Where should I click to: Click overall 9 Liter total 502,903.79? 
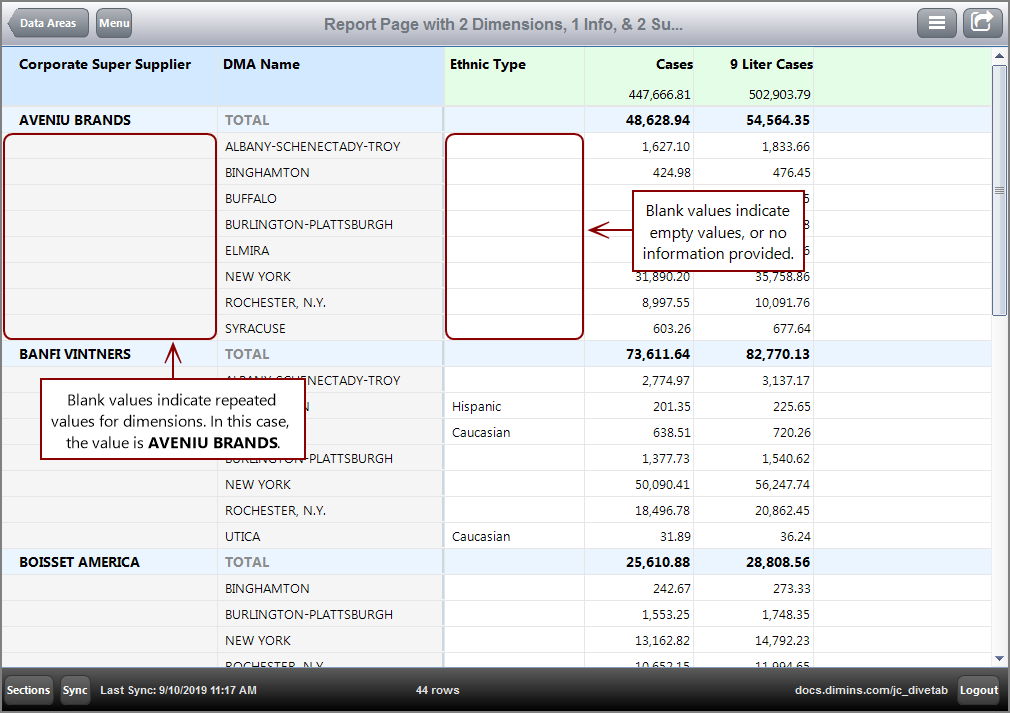click(779, 95)
